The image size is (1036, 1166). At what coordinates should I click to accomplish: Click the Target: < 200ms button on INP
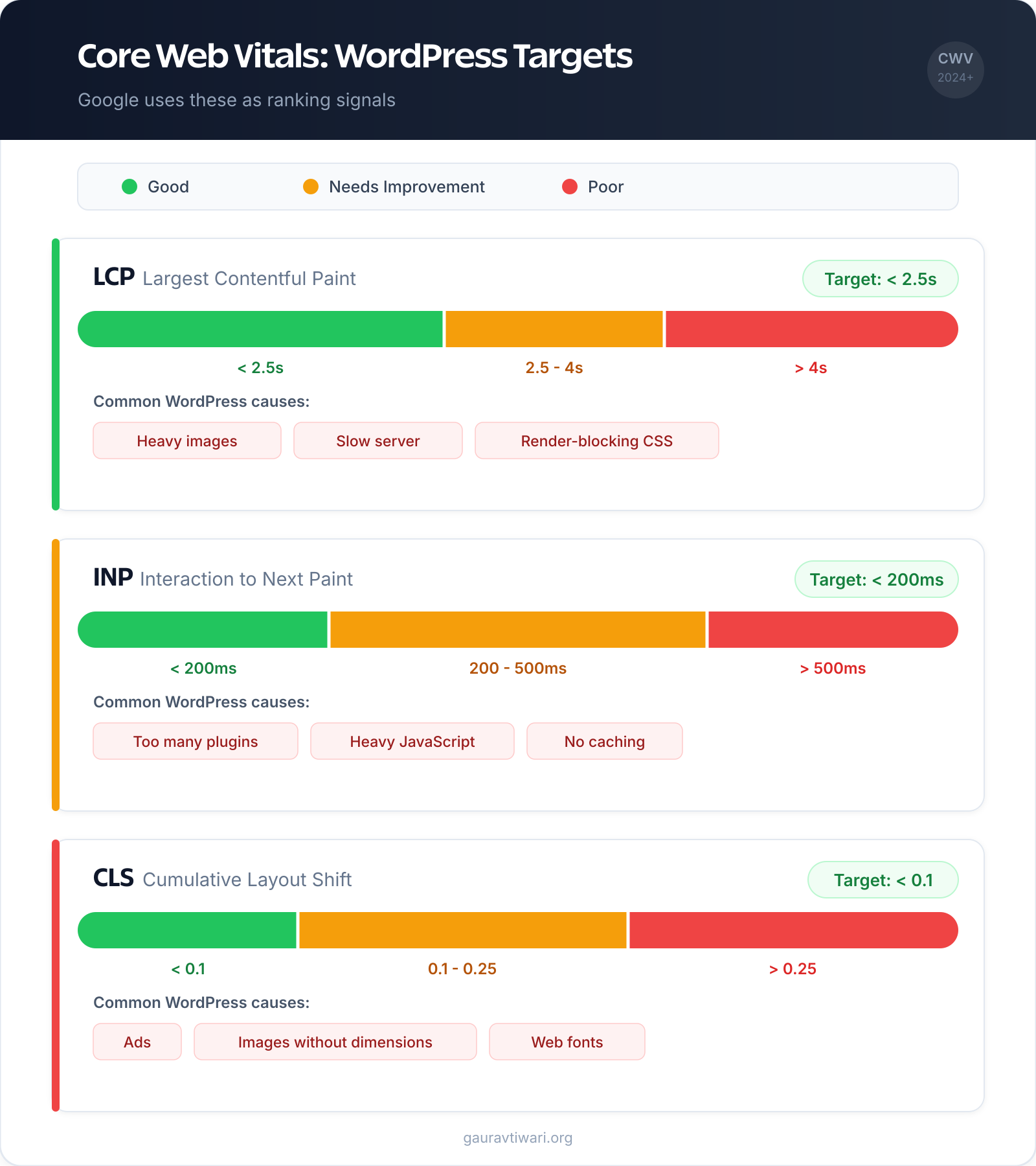[875, 579]
